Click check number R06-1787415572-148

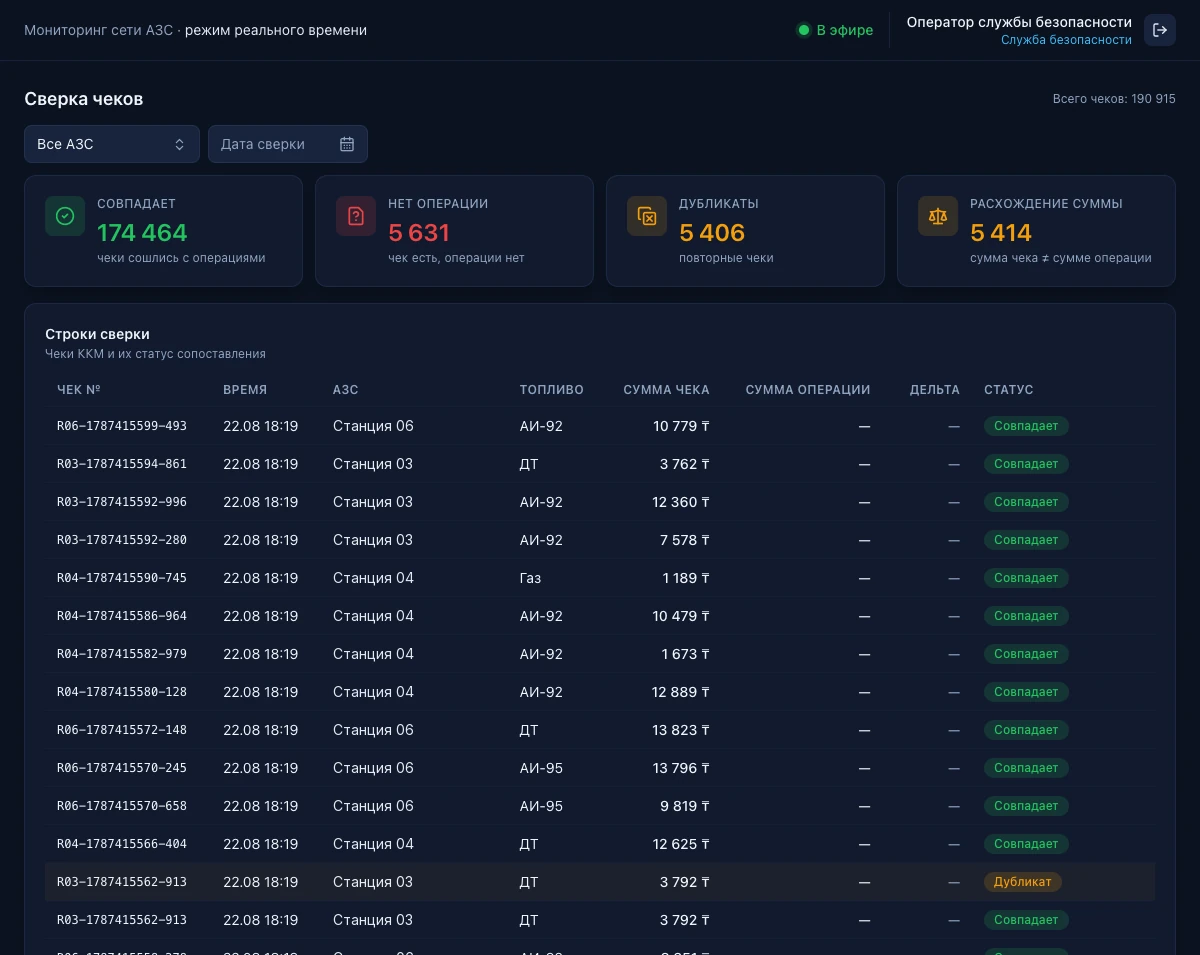[x=122, y=730]
